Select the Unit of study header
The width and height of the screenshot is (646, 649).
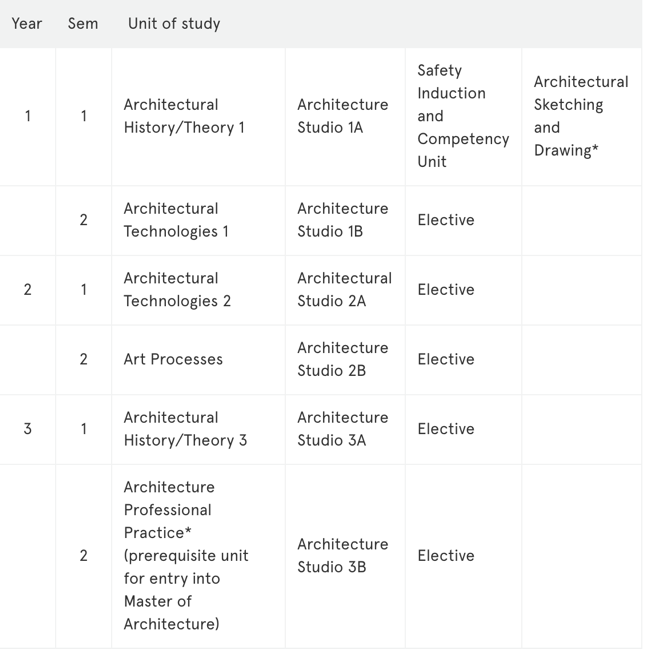pyautogui.click(x=174, y=23)
